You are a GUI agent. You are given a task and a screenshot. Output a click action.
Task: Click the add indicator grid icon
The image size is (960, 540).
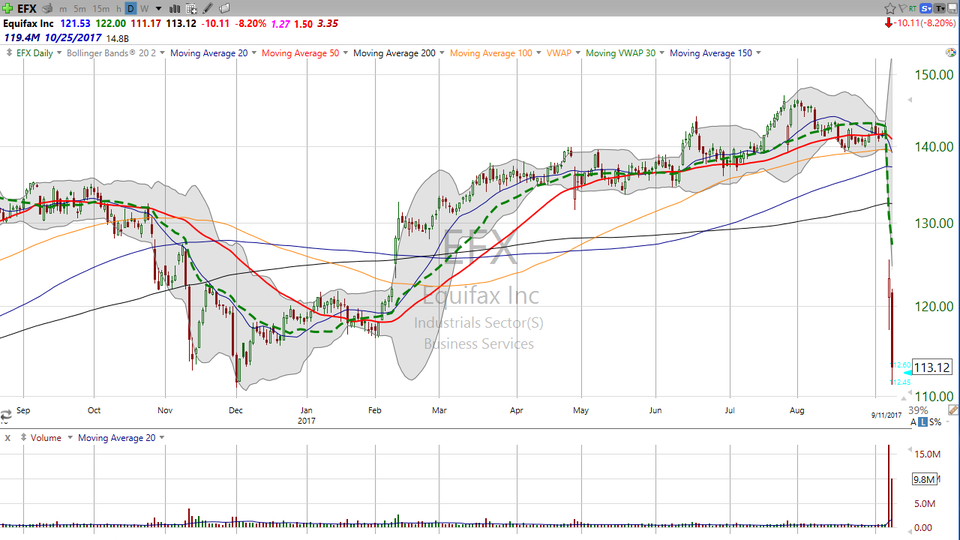191,9
